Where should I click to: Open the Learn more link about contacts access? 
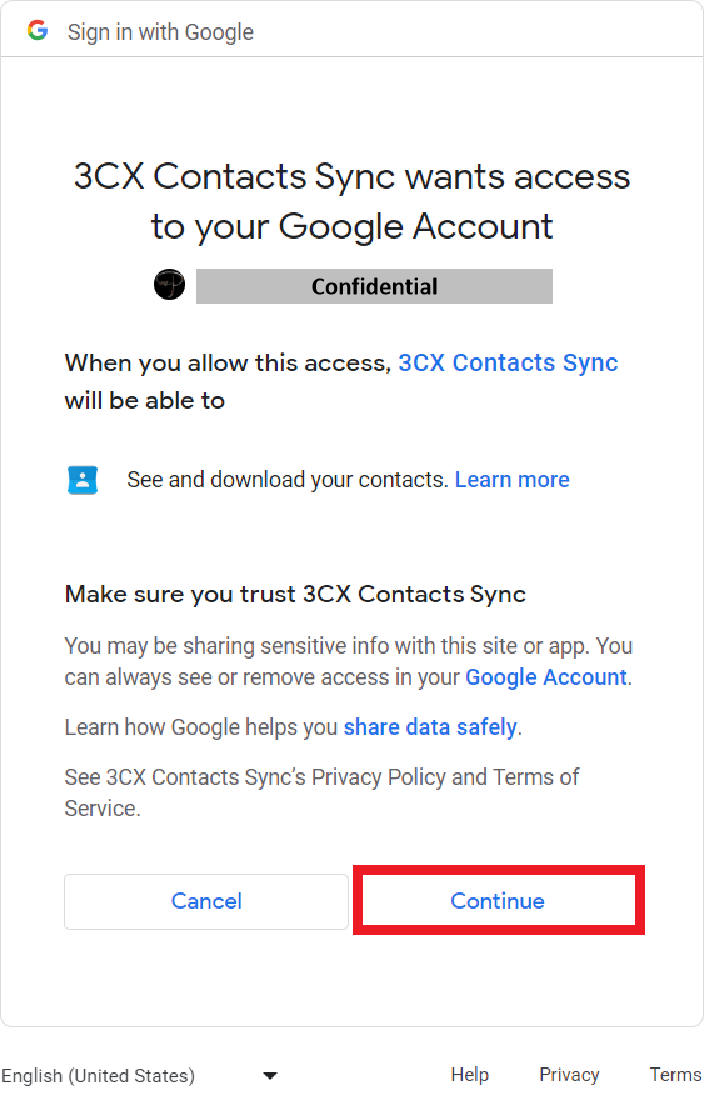(x=512, y=479)
